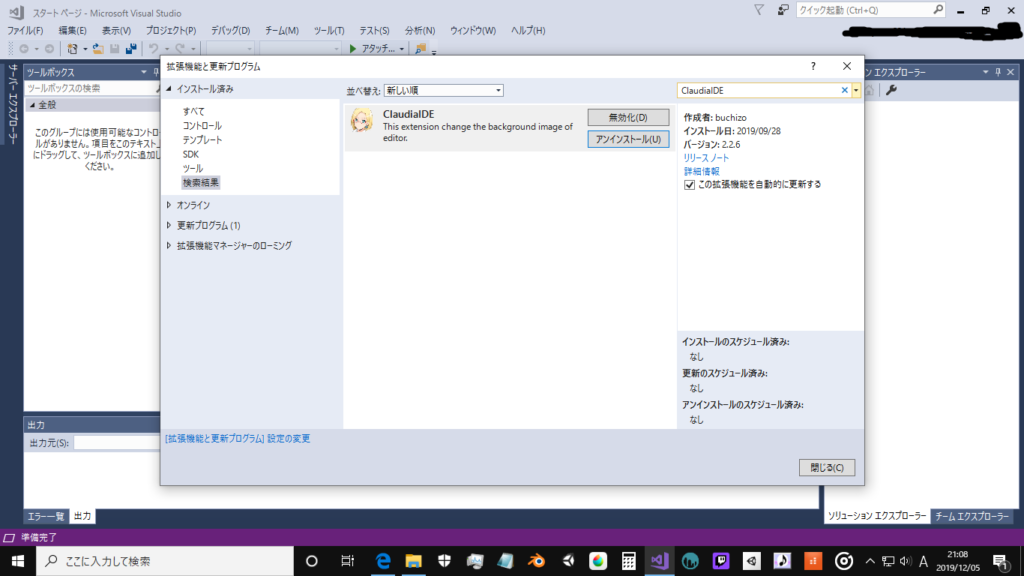The width and height of the screenshot is (1024, 576).
Task: Select SDK under installed
Action: point(191,154)
